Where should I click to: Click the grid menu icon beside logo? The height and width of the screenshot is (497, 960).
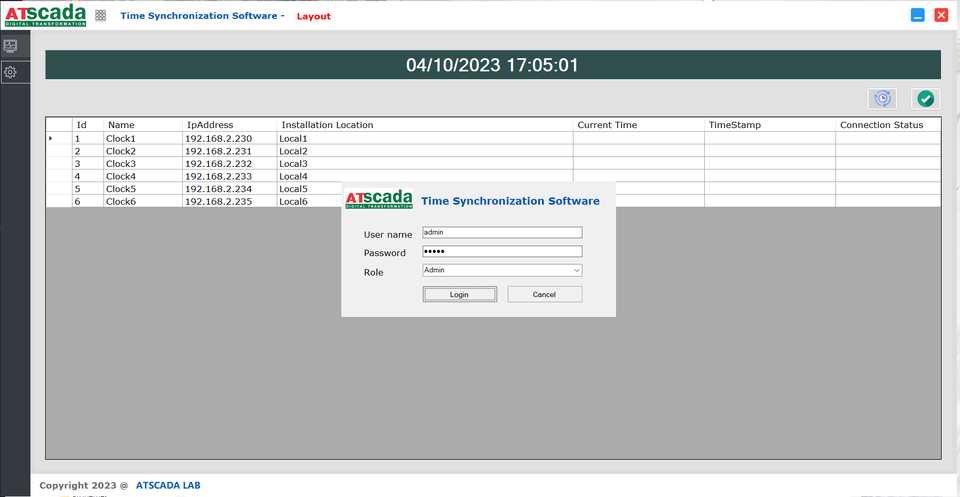[x=100, y=16]
